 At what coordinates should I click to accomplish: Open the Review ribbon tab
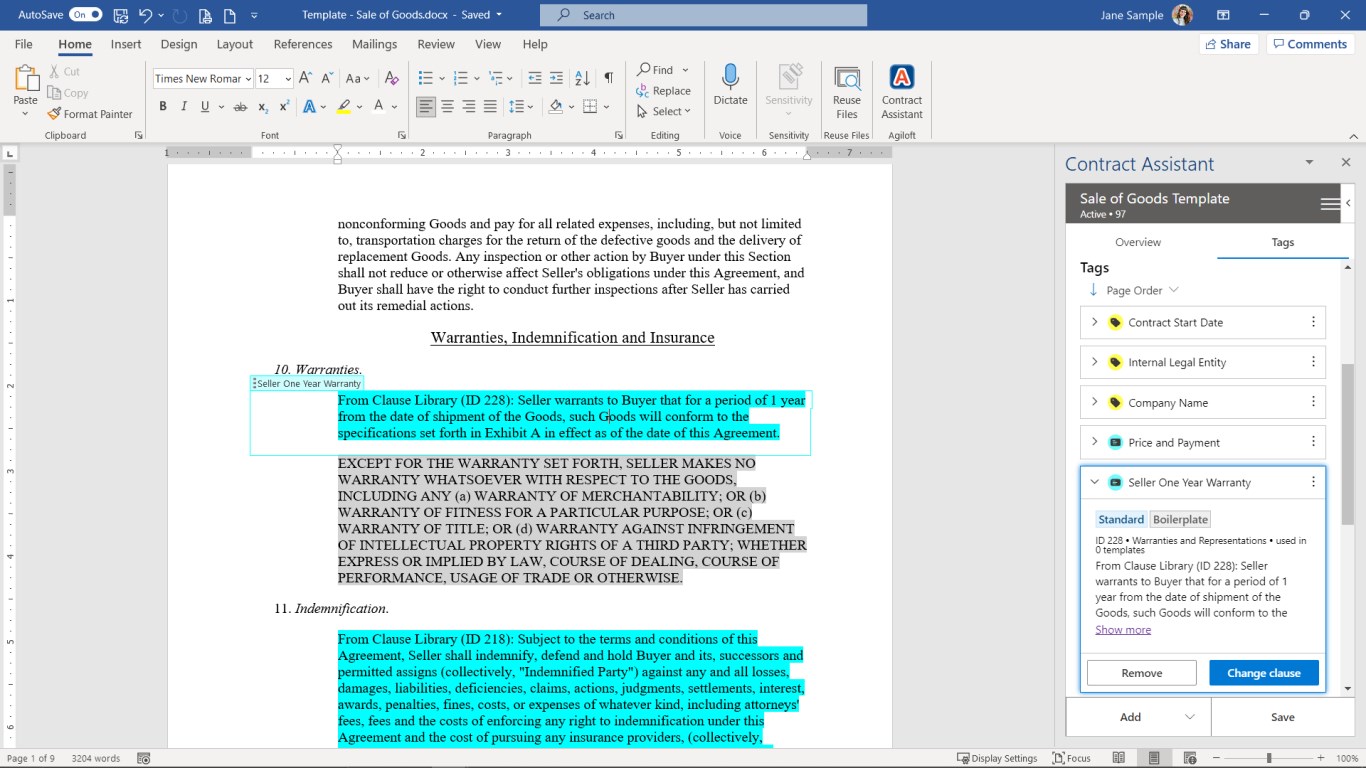436,44
